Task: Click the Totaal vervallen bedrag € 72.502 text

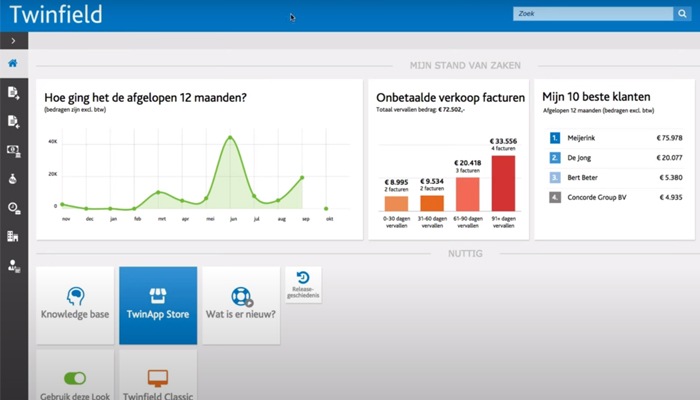Action: 420,109
